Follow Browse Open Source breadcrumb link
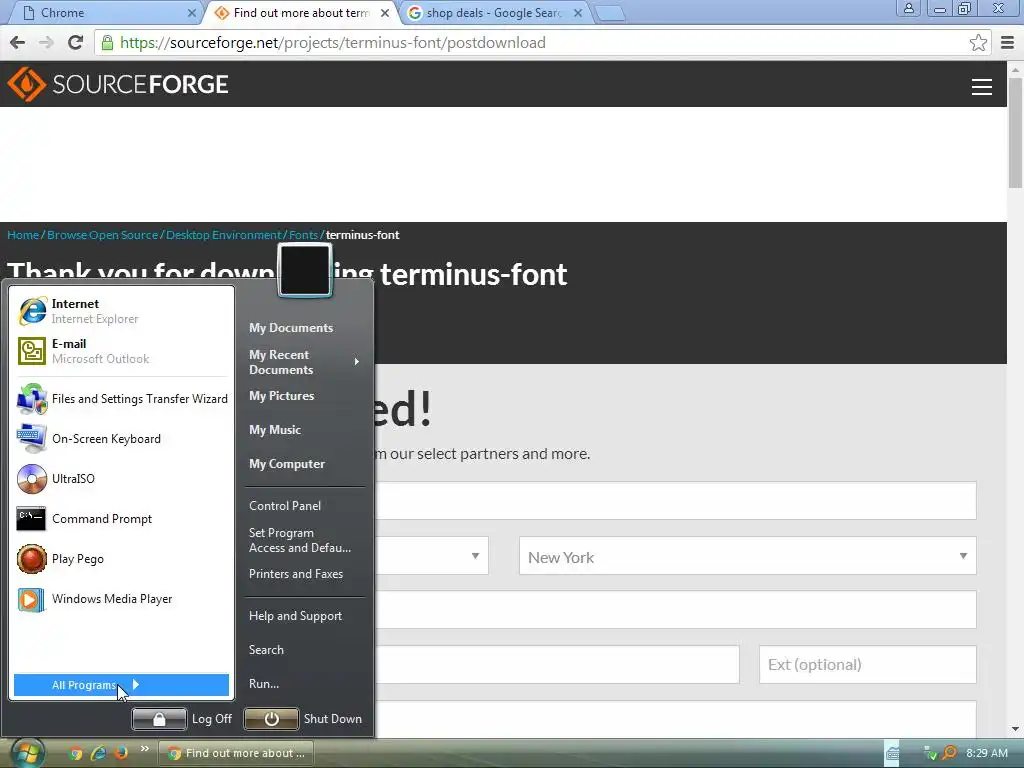Image resolution: width=1024 pixels, height=768 pixels. point(103,235)
